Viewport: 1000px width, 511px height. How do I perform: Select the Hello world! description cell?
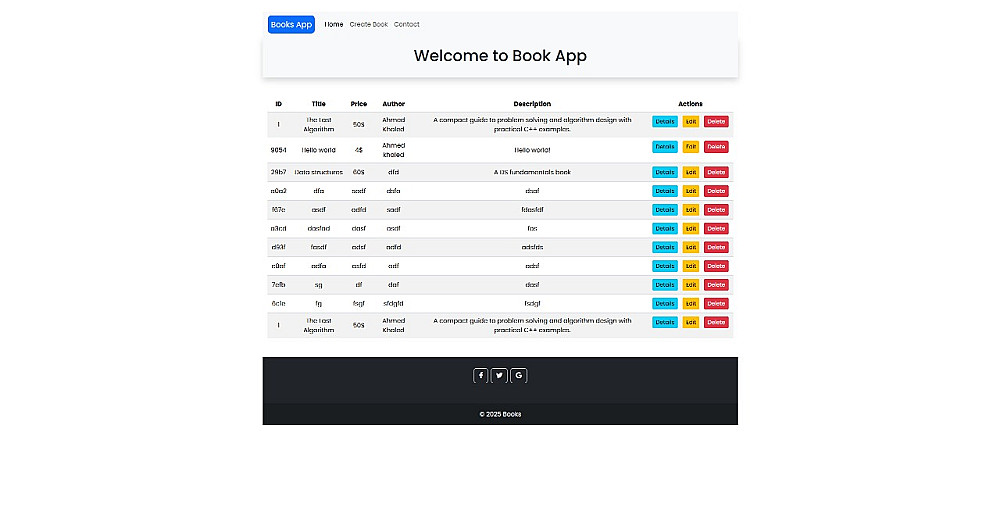[x=533, y=150]
